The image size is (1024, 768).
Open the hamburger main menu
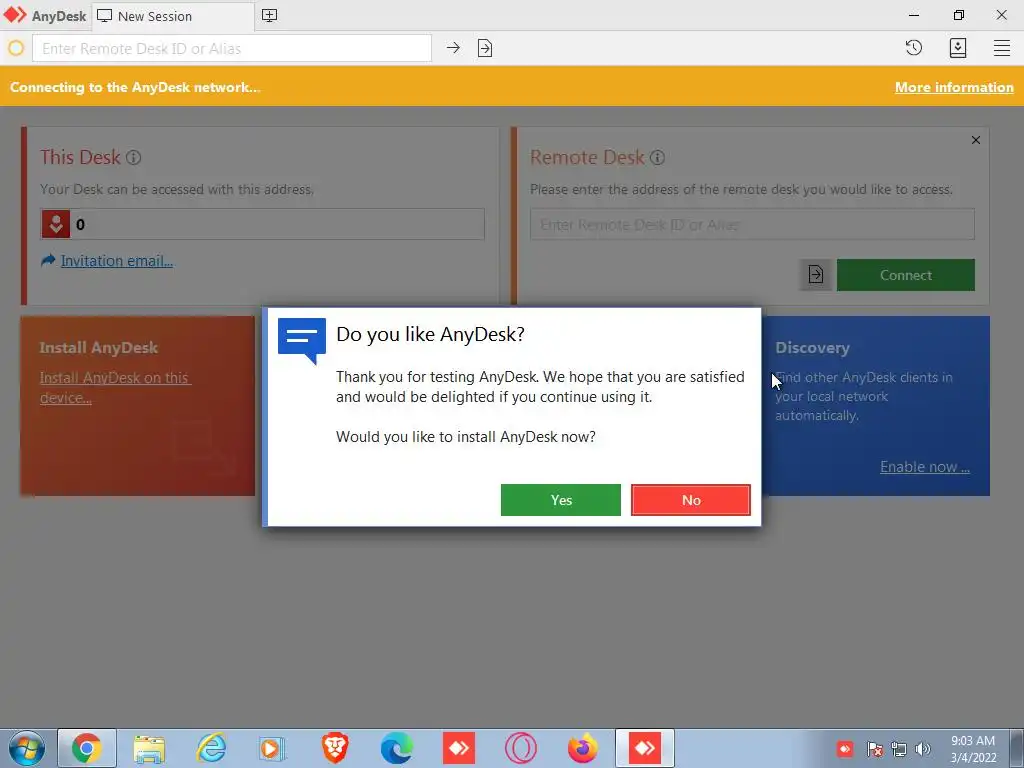1002,48
